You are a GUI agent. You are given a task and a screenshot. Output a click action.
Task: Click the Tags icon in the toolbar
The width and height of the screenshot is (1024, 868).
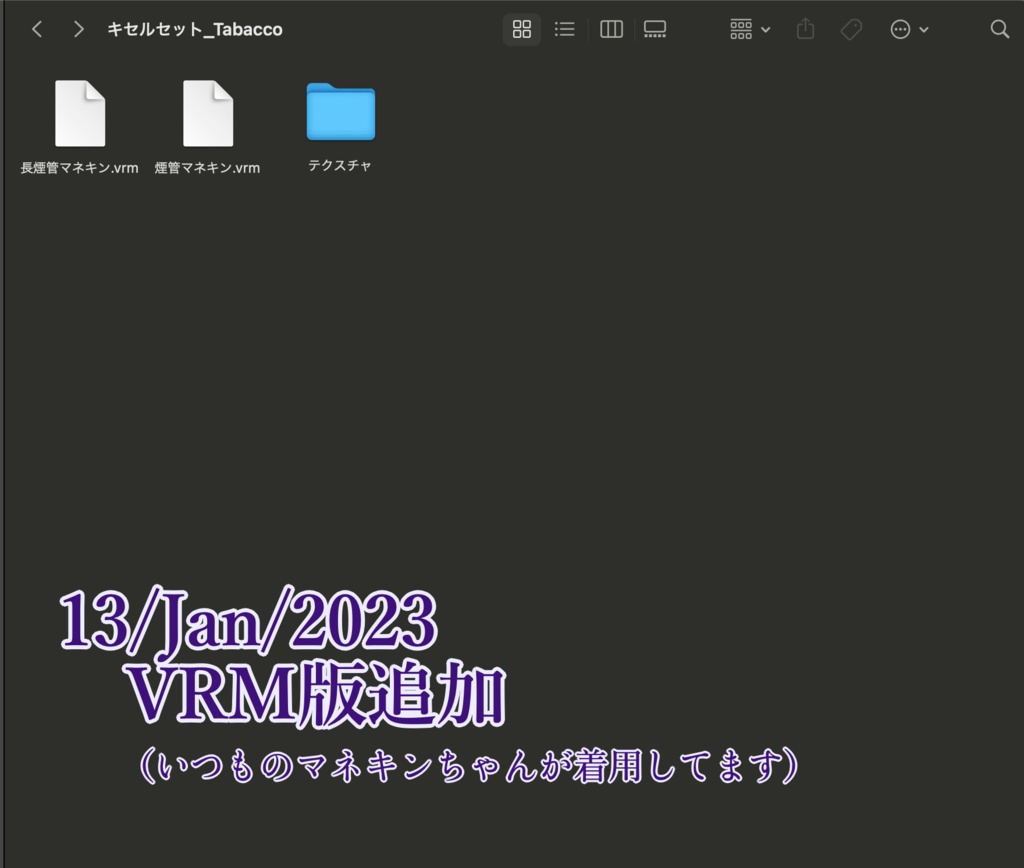pos(851,29)
